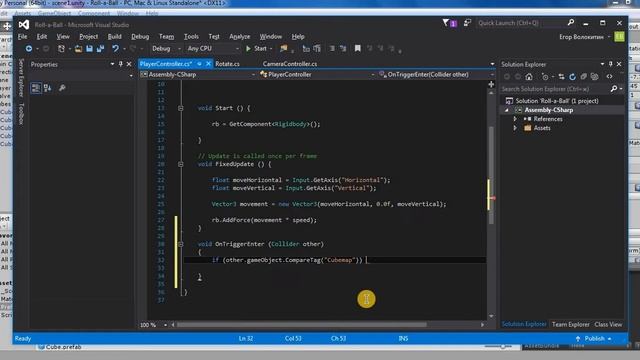This screenshot has height=360, width=640.
Task: Pin the PlayerController.cs tab
Action: [x=199, y=64]
